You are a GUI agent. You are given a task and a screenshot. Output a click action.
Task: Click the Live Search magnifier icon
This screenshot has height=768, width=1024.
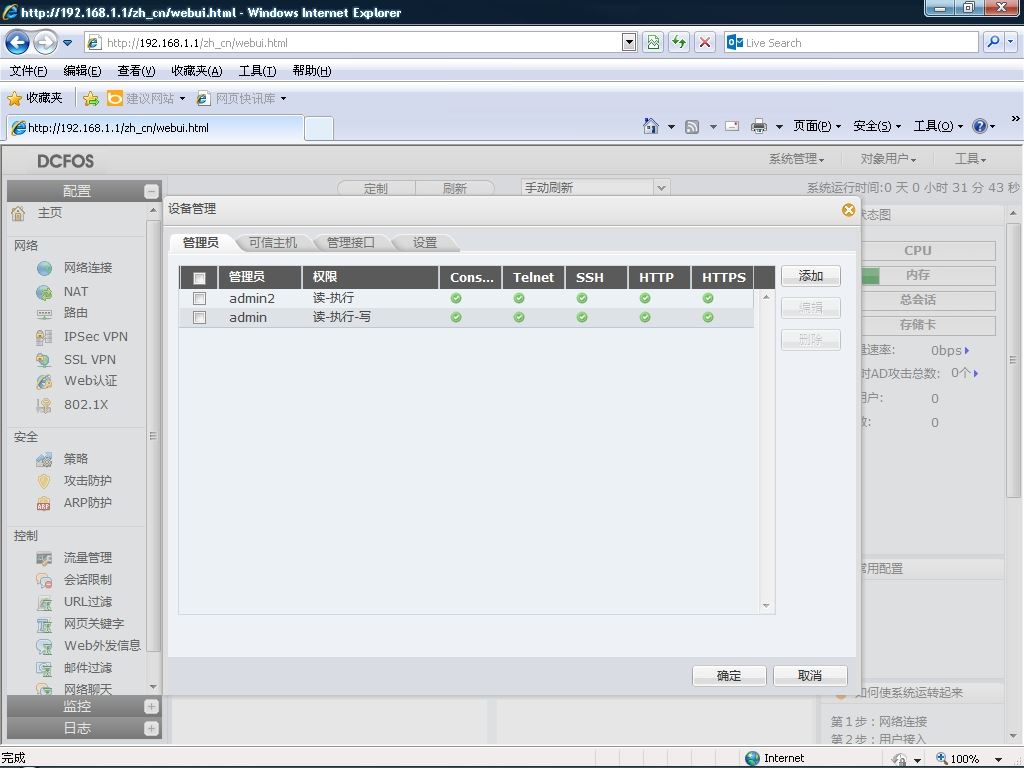click(993, 42)
